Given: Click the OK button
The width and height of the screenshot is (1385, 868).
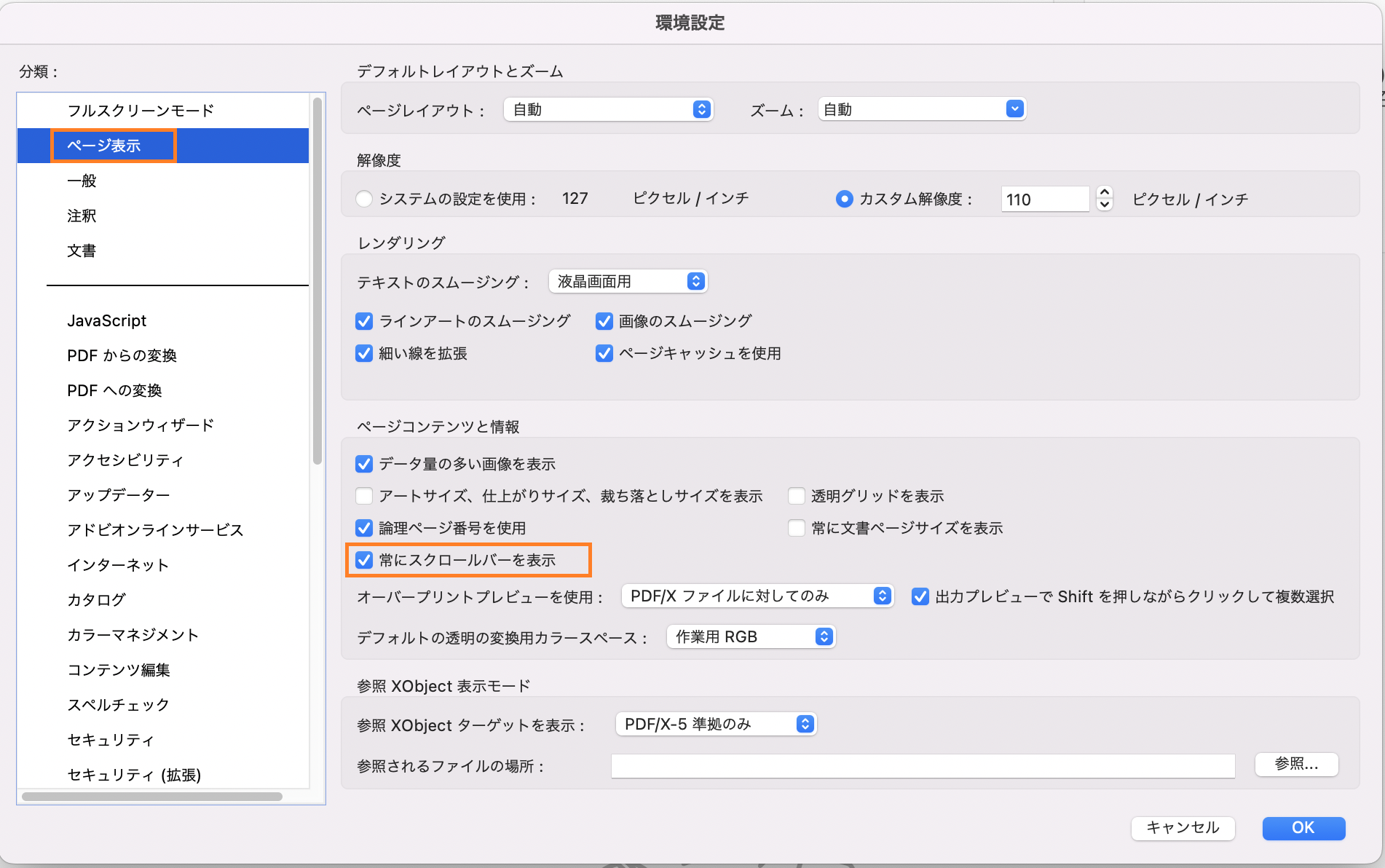Looking at the screenshot, I should point(1303,828).
